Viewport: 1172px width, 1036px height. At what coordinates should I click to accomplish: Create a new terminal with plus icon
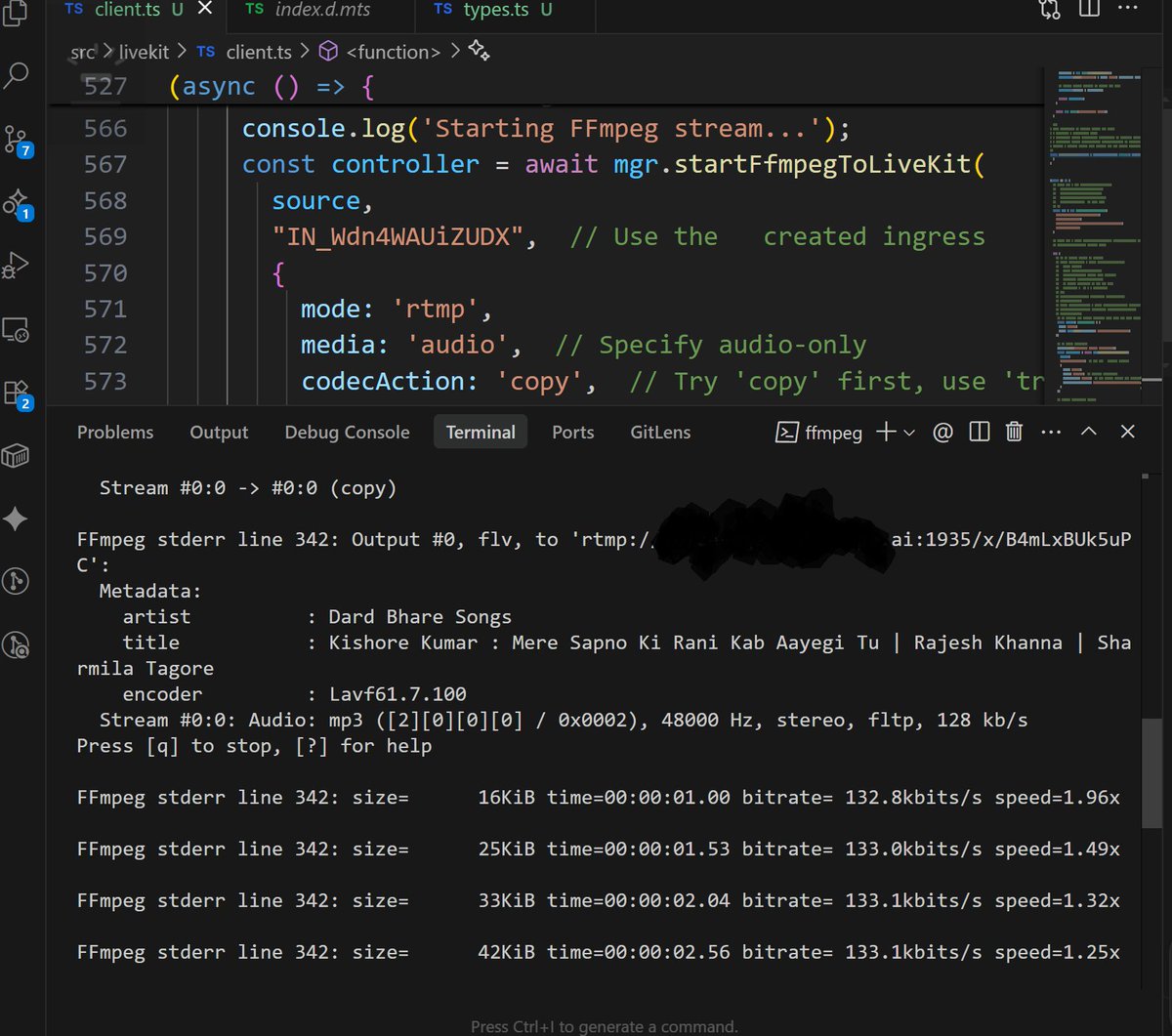[886, 432]
